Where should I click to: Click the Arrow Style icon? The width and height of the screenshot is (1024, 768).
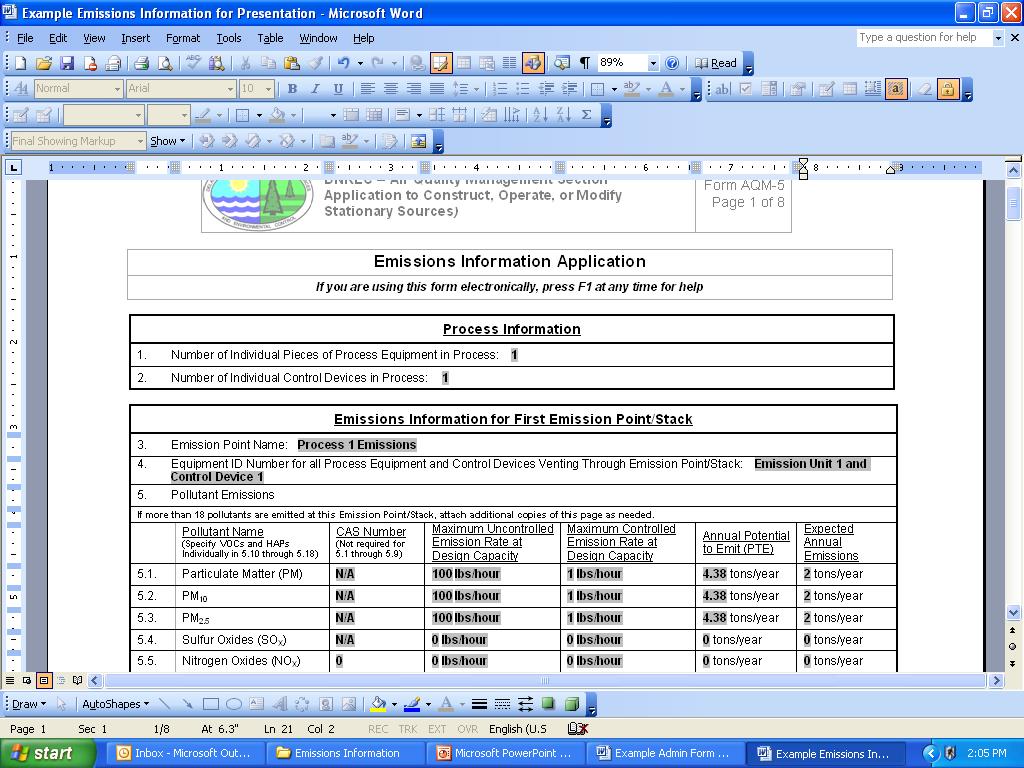pos(525,704)
